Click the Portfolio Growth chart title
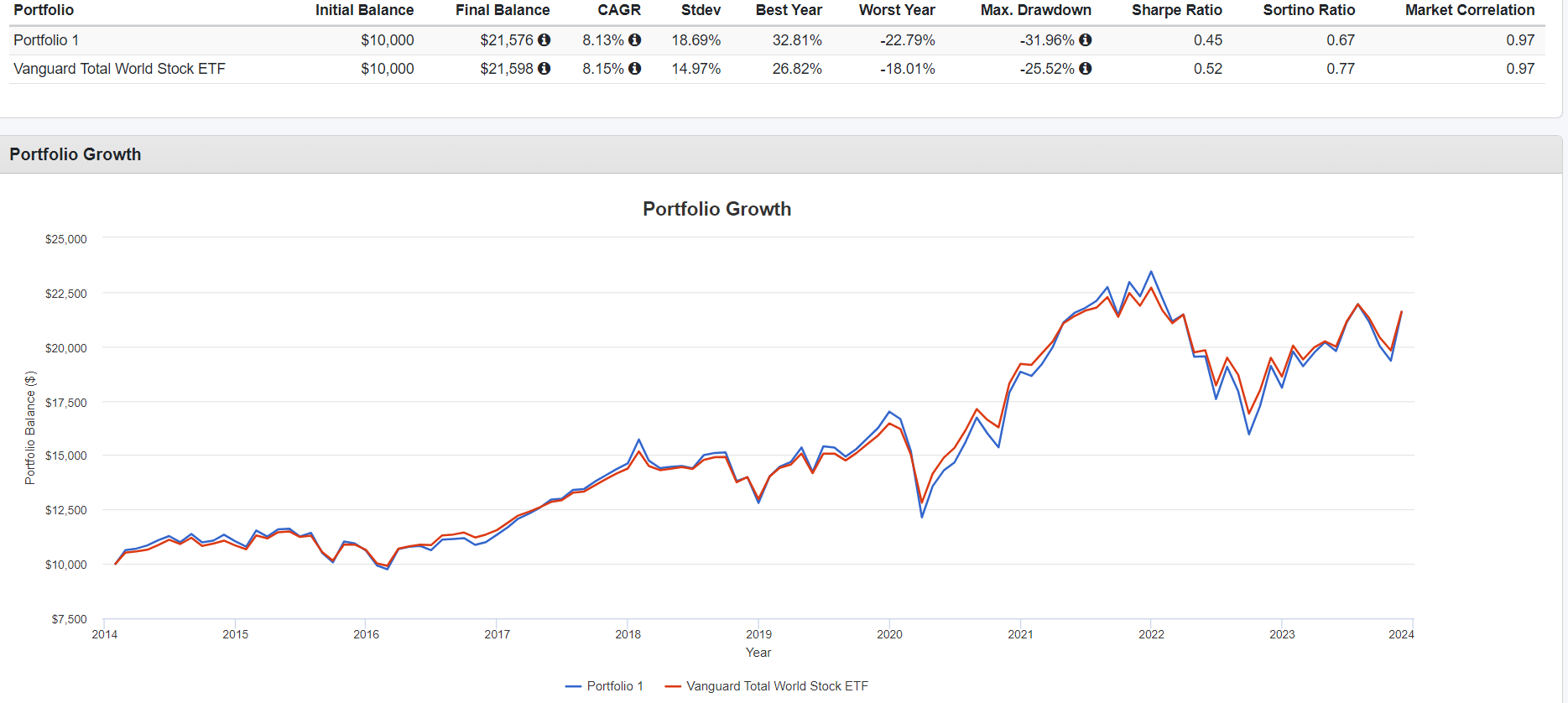The width and height of the screenshot is (1568, 703). click(716, 209)
